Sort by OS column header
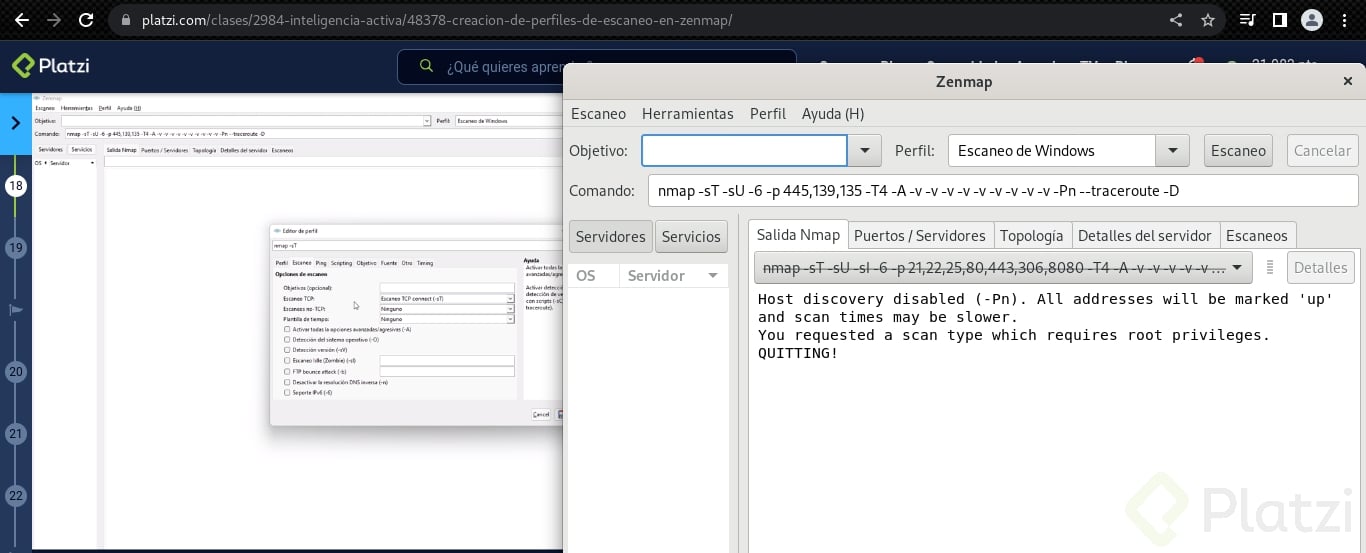 (x=593, y=275)
